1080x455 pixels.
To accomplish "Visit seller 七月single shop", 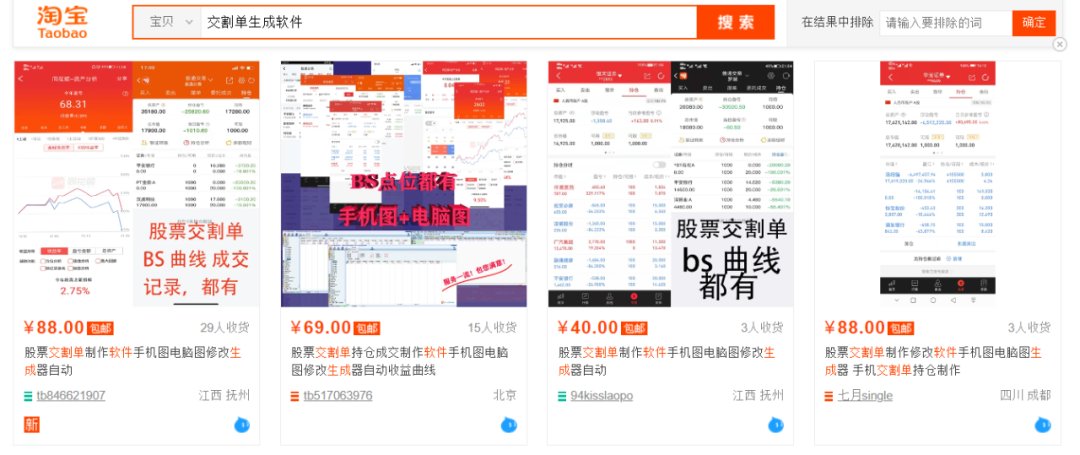I will point(865,396).
